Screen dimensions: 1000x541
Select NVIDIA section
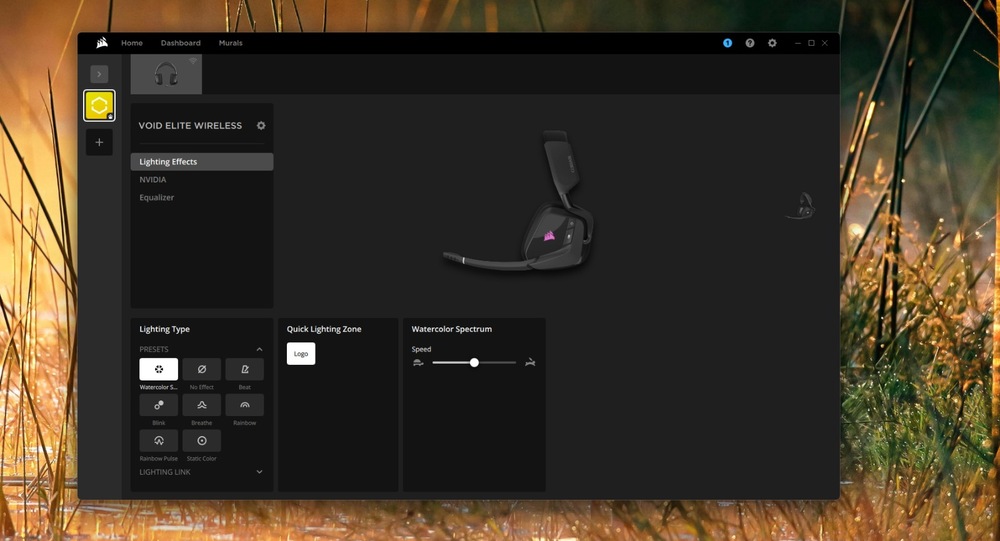click(202, 180)
